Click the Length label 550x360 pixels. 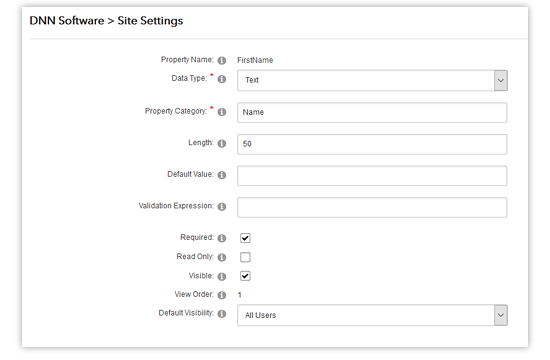click(201, 143)
